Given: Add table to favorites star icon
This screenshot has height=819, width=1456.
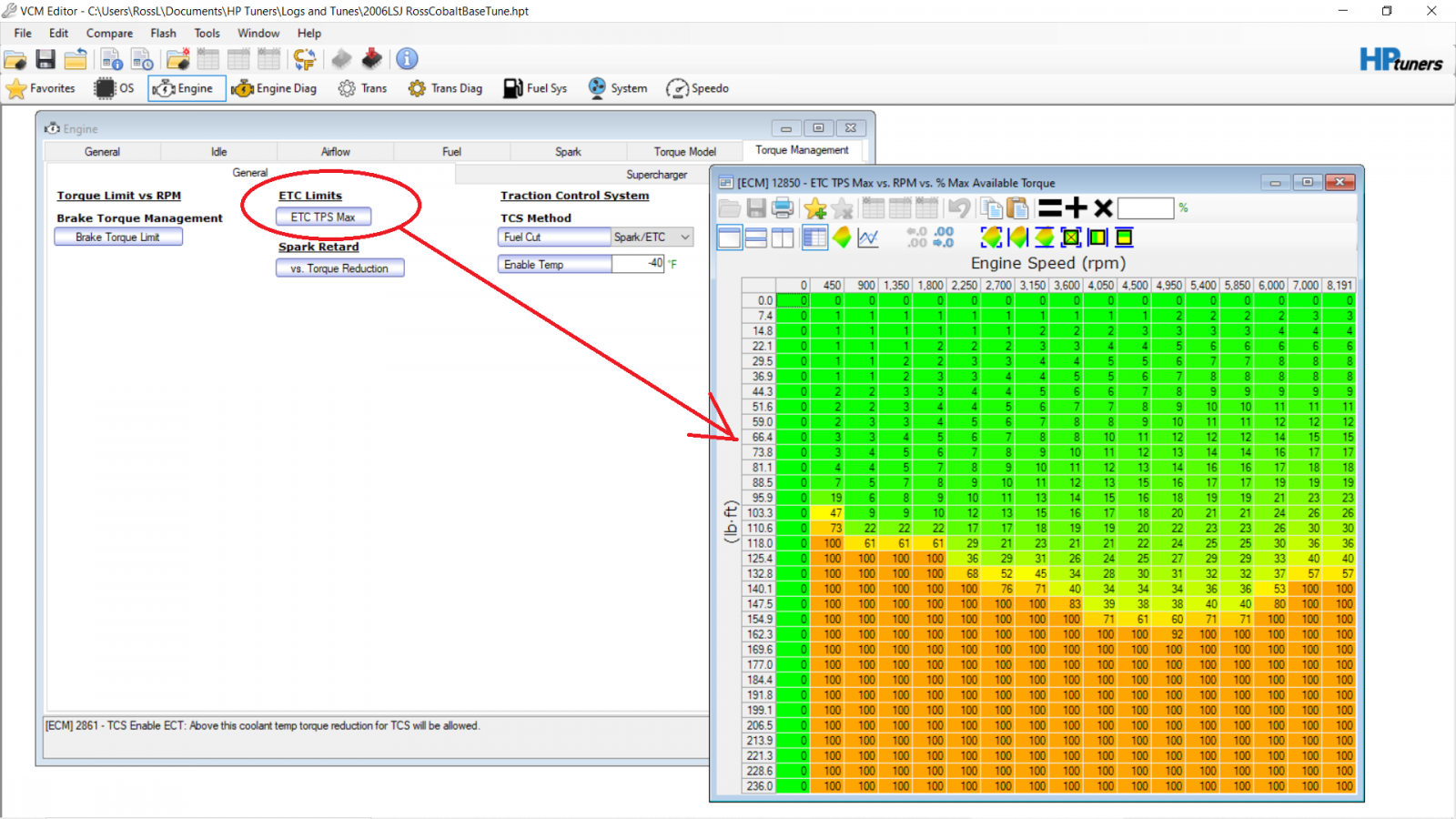Looking at the screenshot, I should (x=815, y=208).
